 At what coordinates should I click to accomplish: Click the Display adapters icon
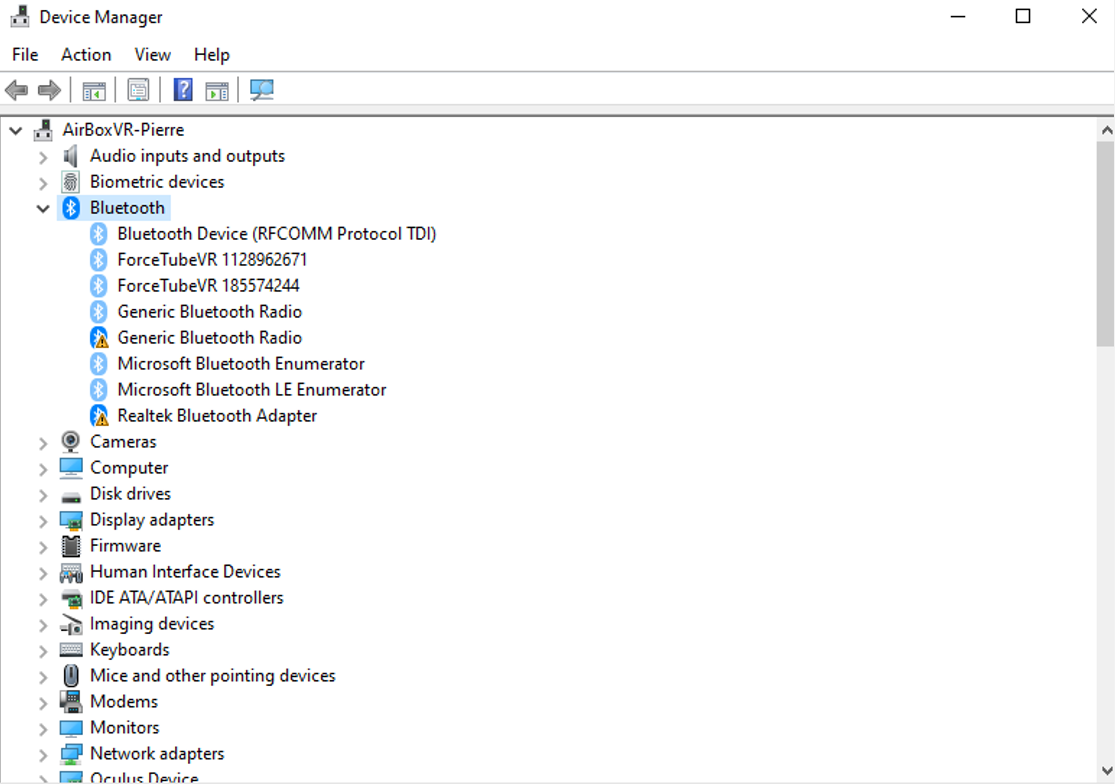point(70,520)
